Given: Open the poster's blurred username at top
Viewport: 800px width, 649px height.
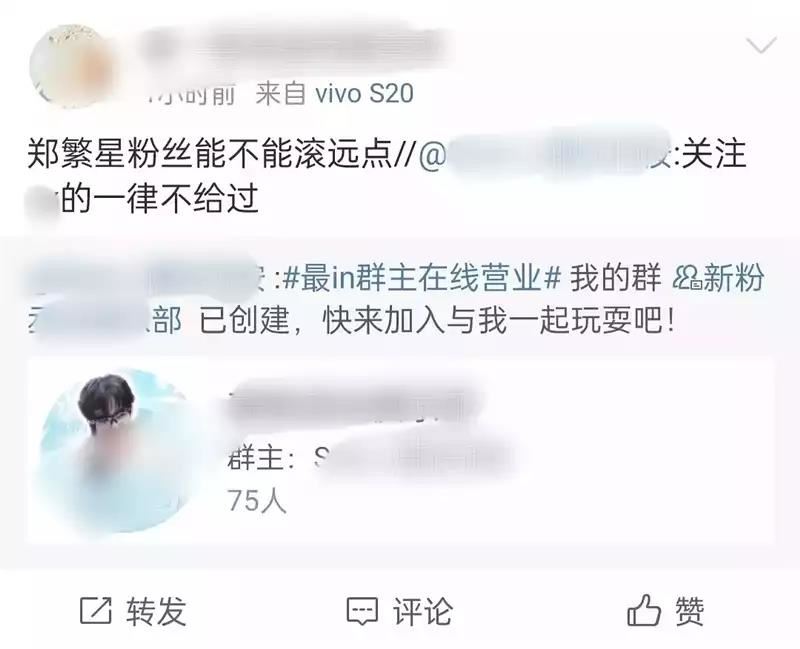Looking at the screenshot, I should 296,49.
